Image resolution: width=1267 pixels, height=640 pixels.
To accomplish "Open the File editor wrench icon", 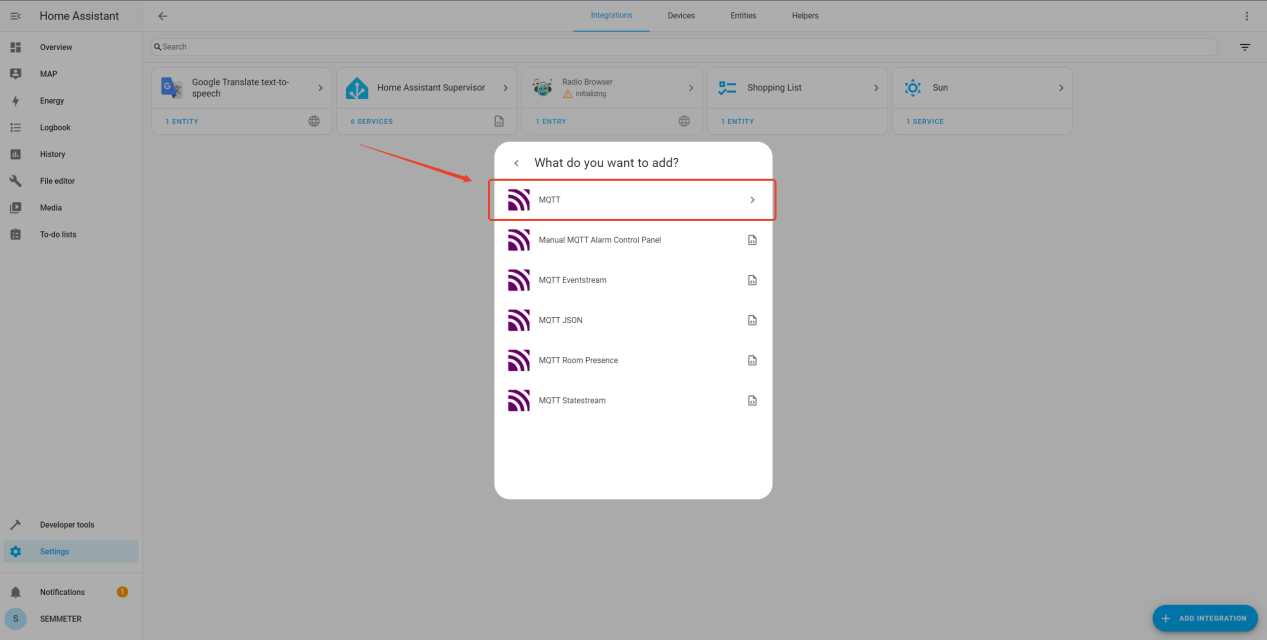I will pyautogui.click(x=15, y=181).
